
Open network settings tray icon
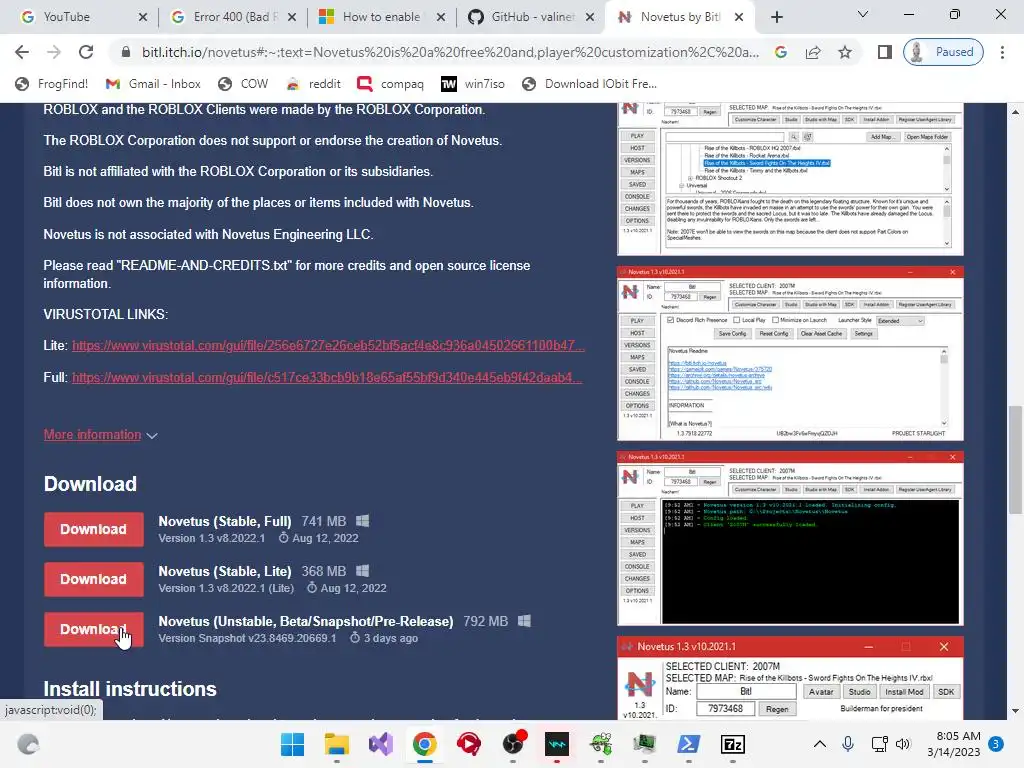point(879,744)
